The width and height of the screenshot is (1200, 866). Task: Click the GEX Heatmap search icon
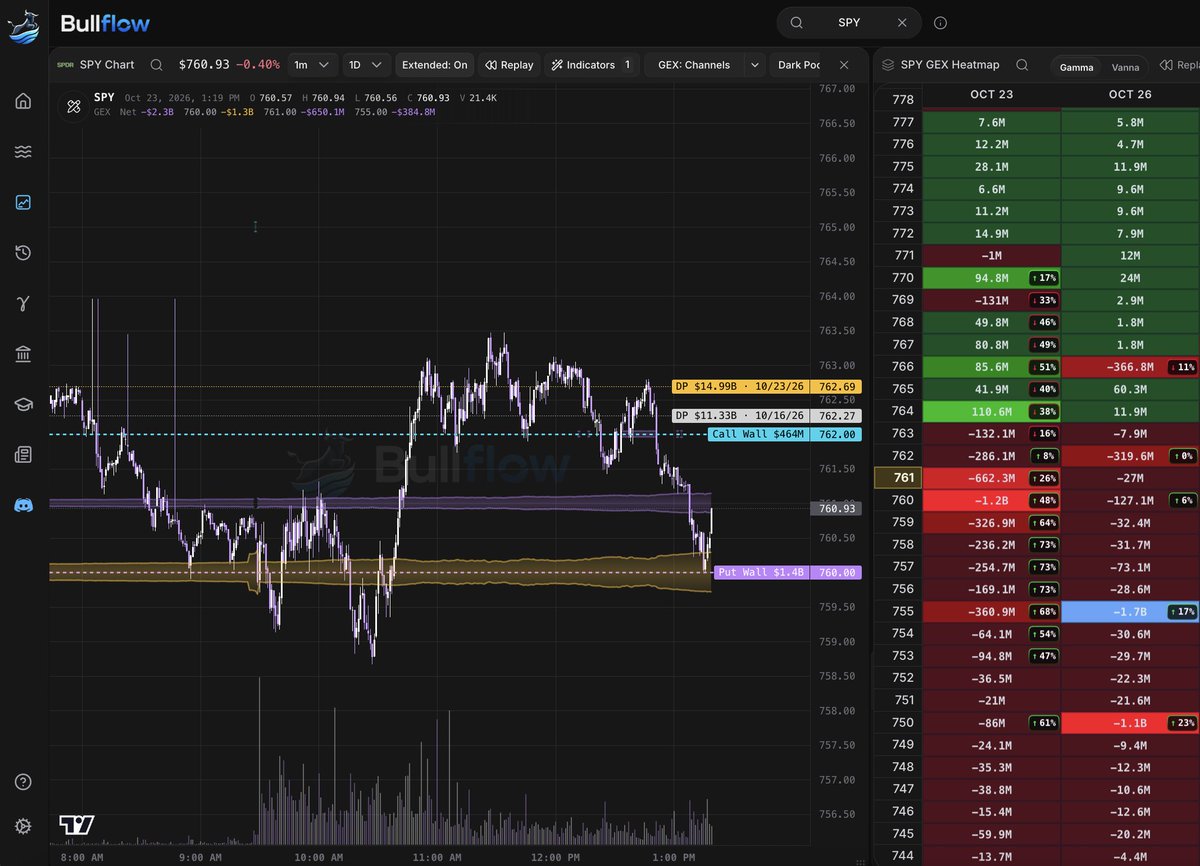pos(1022,65)
